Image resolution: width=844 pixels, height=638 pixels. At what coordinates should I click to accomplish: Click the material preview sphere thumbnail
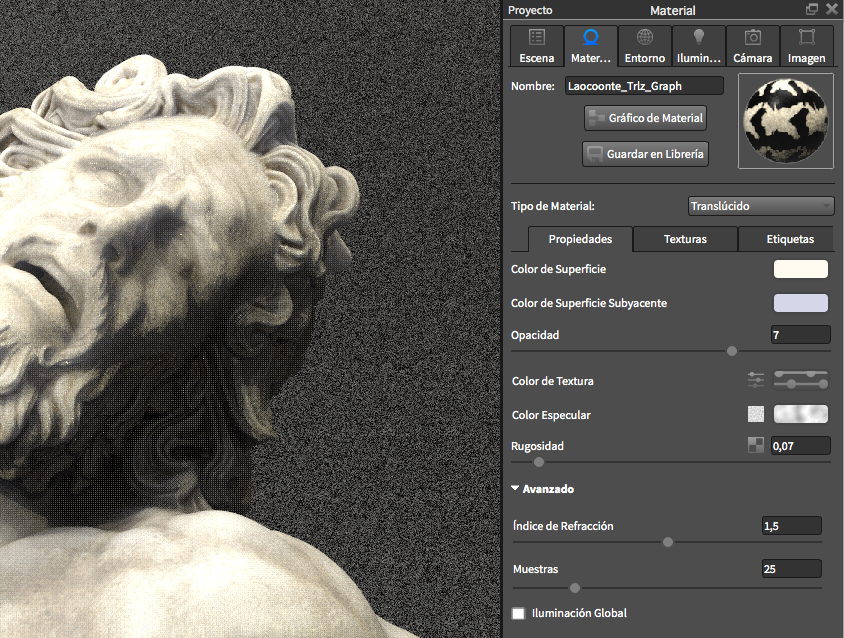pos(785,121)
